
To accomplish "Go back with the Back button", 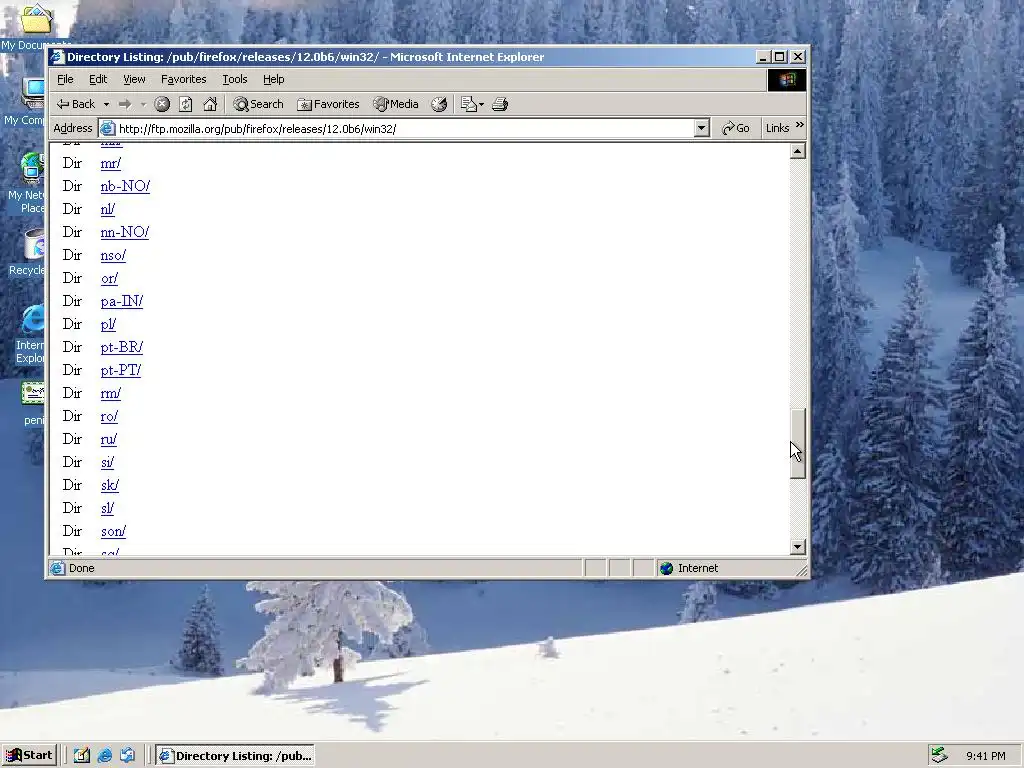I will coord(76,104).
